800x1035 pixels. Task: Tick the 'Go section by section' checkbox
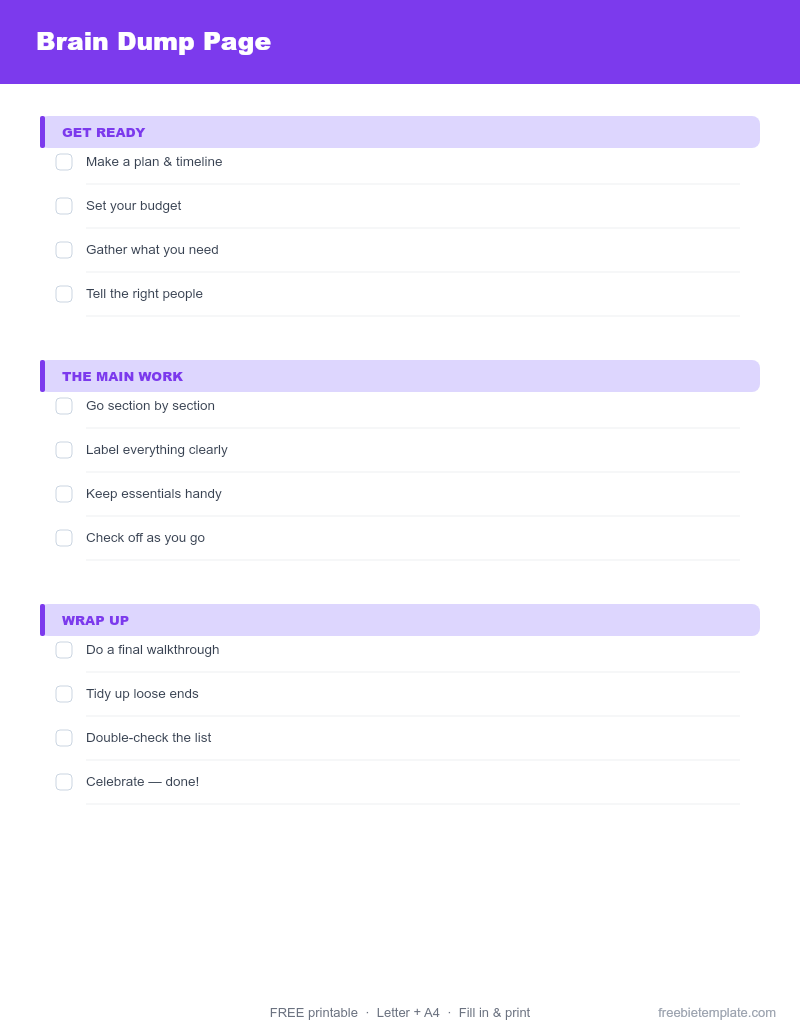[x=64, y=406]
